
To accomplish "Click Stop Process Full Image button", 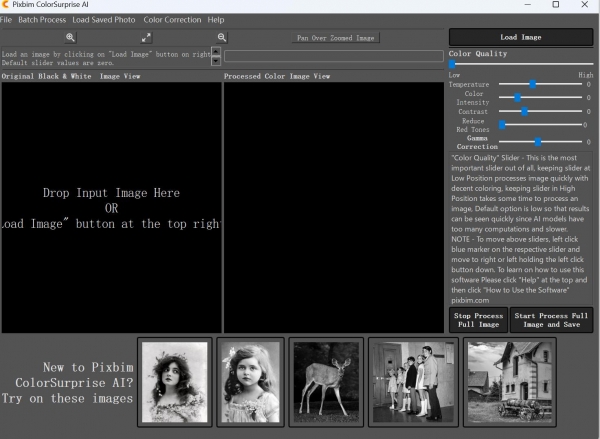I will point(477,320).
